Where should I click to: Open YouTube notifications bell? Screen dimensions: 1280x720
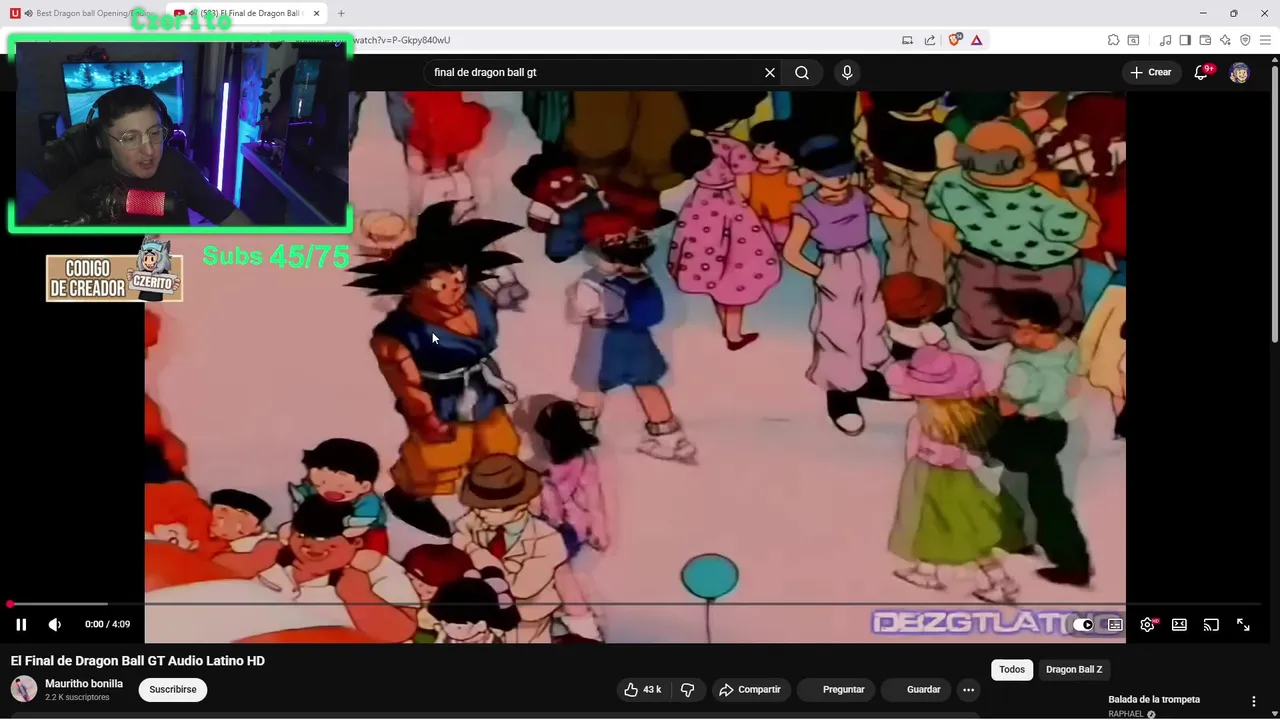[1202, 72]
